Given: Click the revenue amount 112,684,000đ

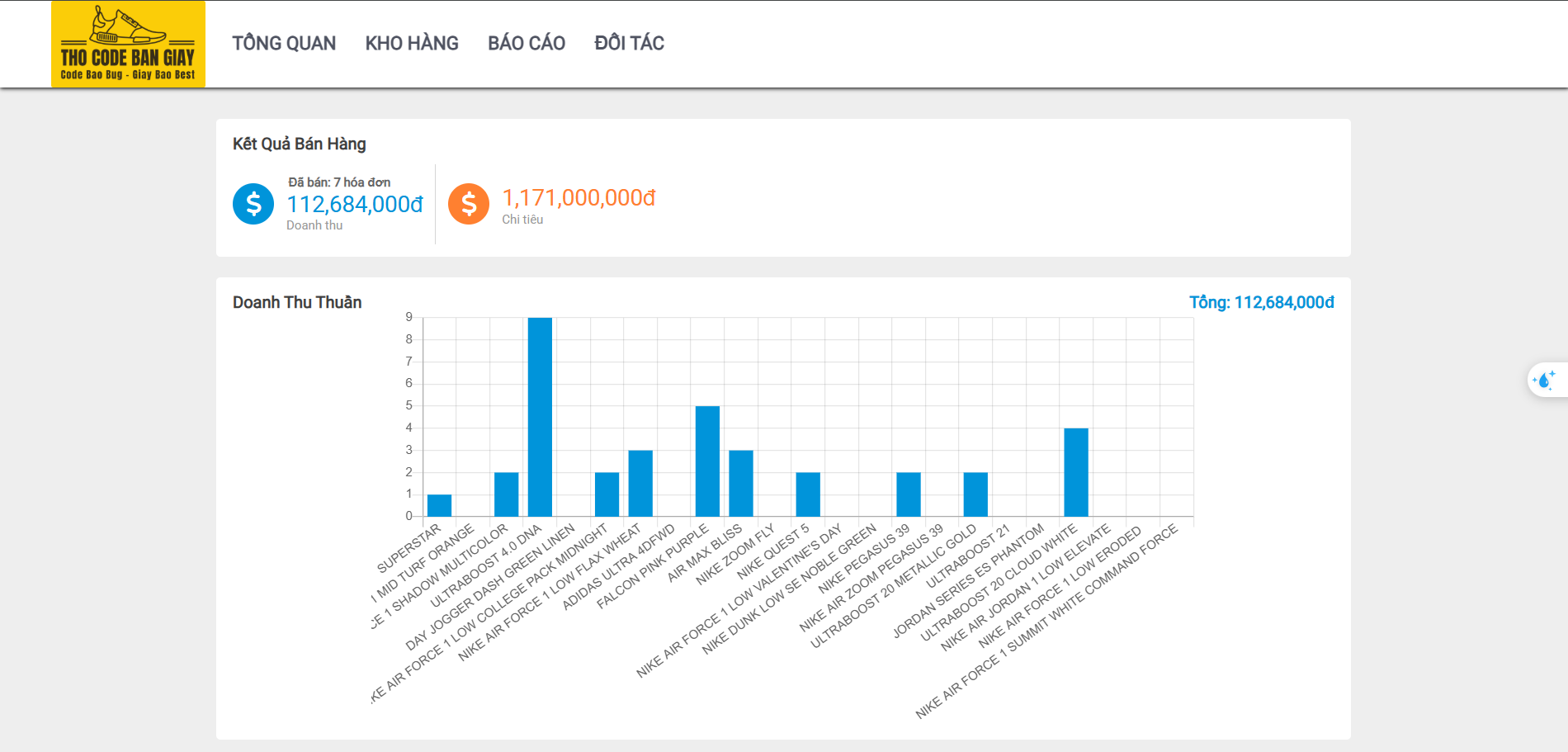Looking at the screenshot, I should click(355, 202).
